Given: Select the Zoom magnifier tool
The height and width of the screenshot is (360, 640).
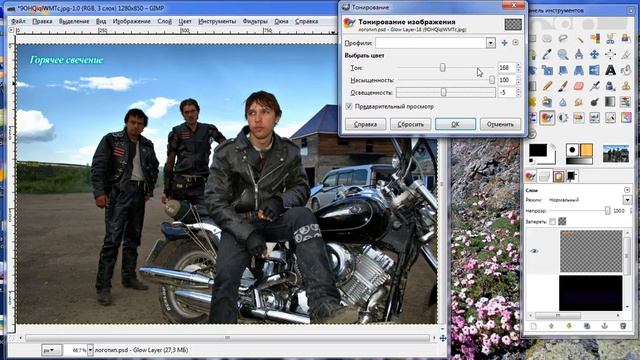Looking at the screenshot, I should (x=563, y=54).
